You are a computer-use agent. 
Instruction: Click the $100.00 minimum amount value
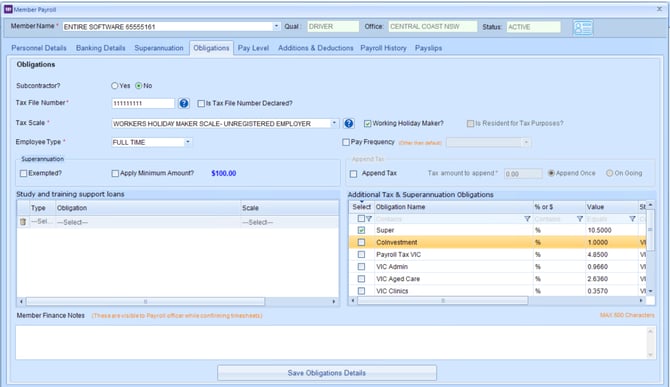[x=223, y=173]
